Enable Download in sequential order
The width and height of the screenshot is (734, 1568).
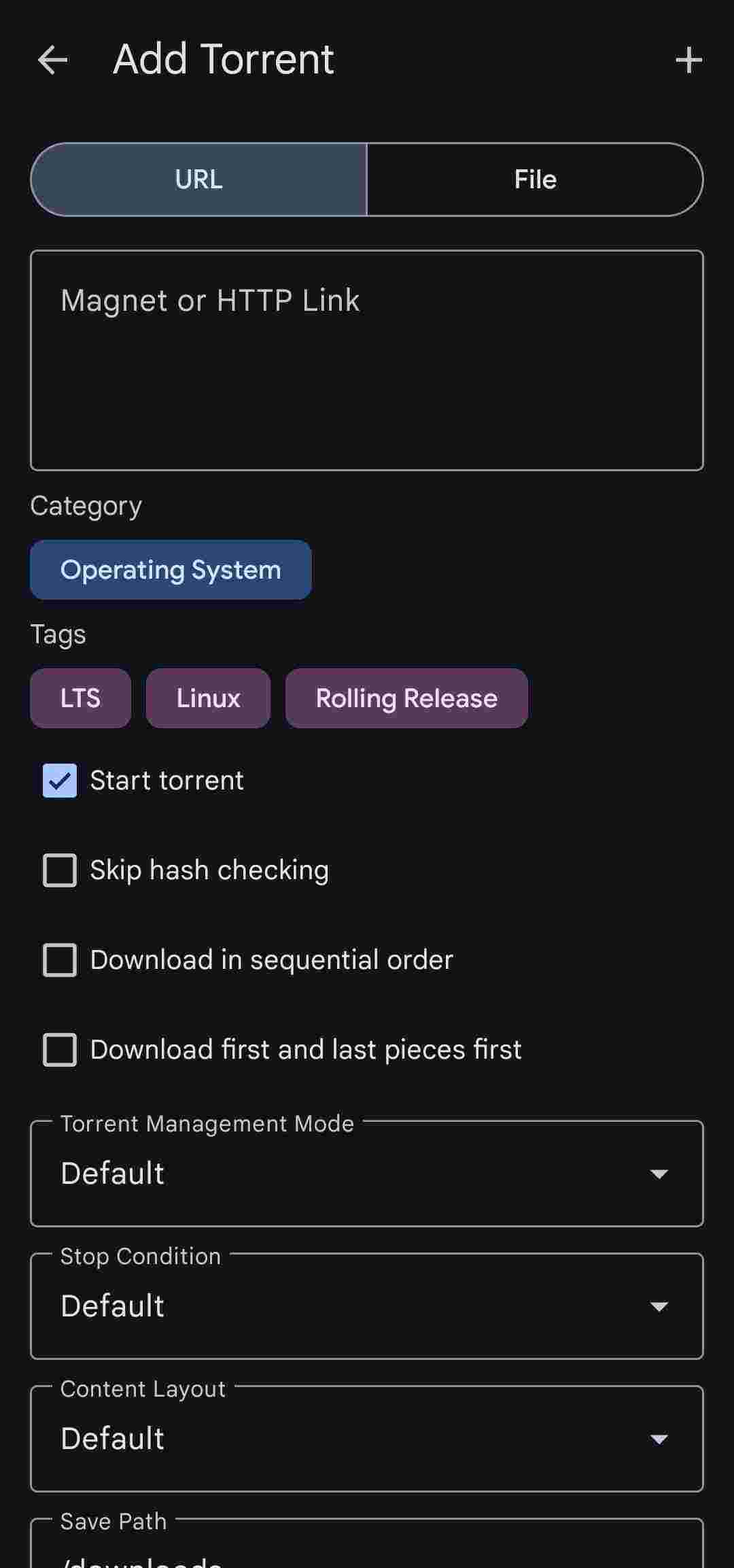click(60, 960)
